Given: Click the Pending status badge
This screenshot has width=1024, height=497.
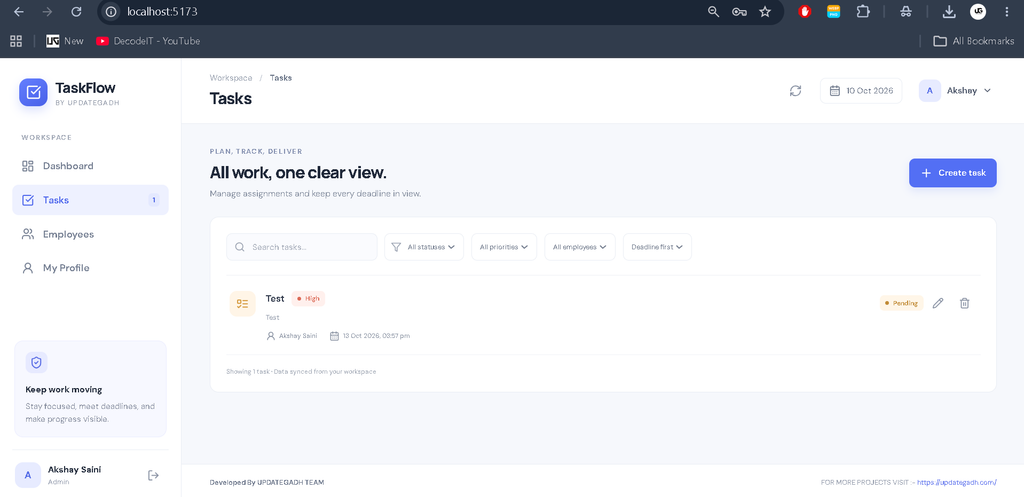Looking at the screenshot, I should (901, 303).
